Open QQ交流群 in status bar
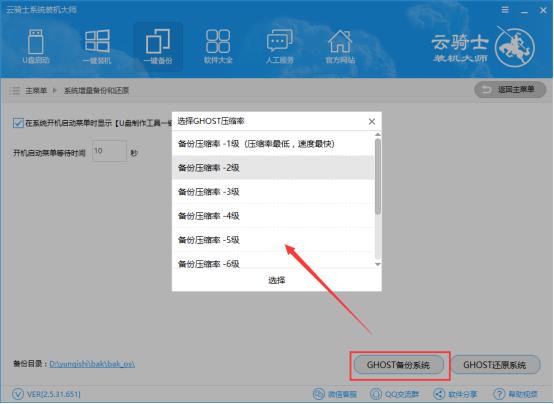 tap(394, 394)
